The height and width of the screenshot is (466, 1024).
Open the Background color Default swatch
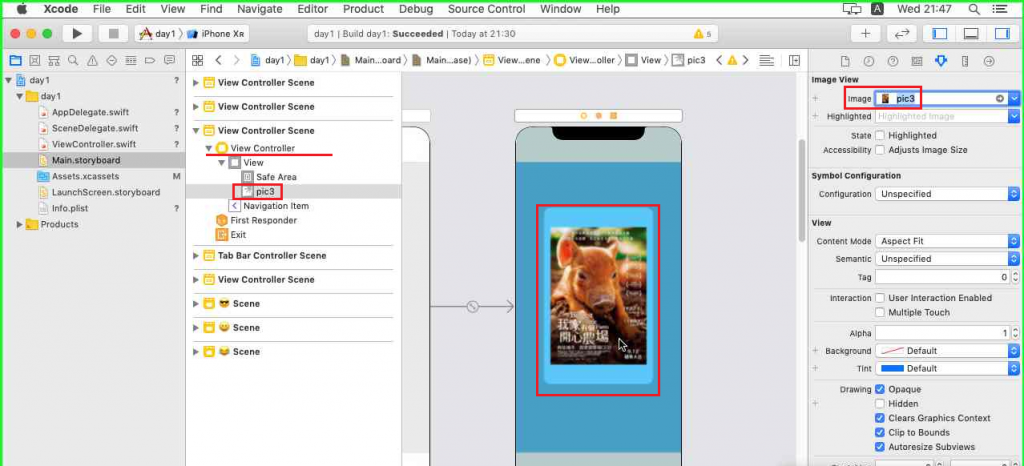(x=892, y=351)
